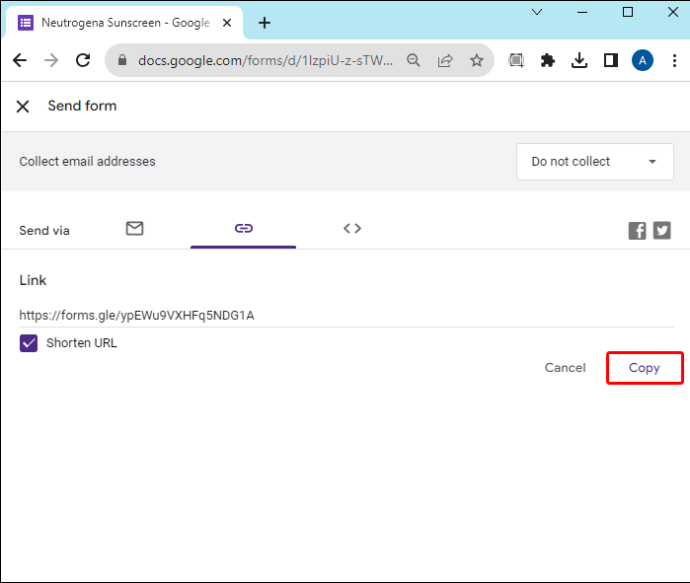
Task: Open a new browser tab
Action: 264,22
